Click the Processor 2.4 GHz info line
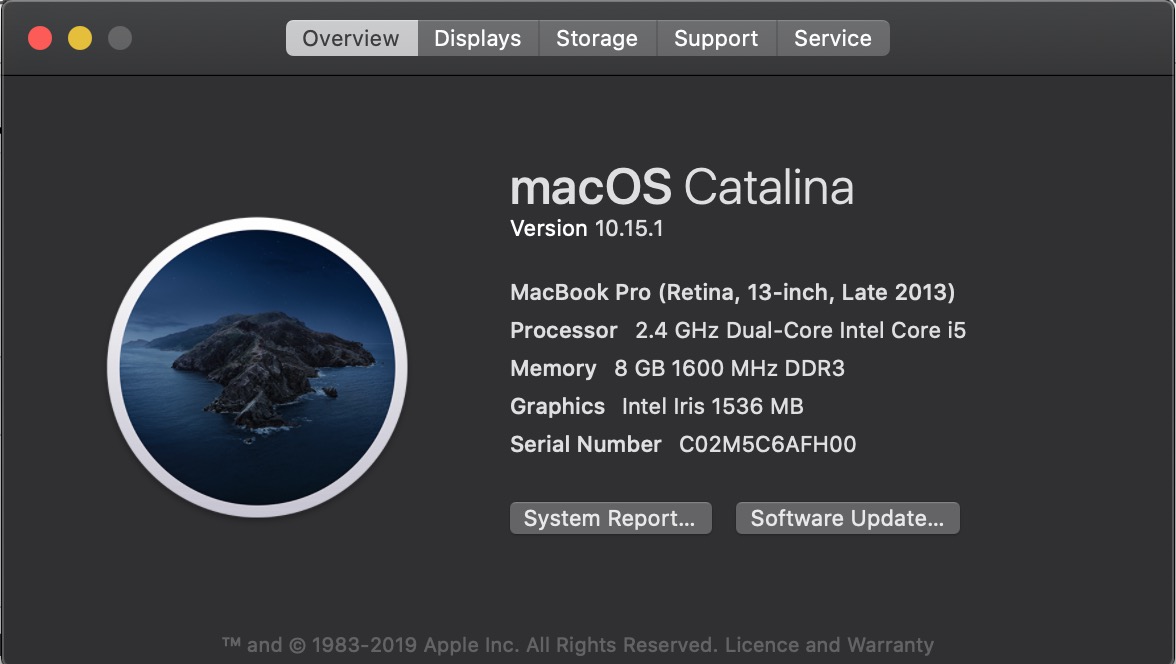This screenshot has height=664, width=1176. pyautogui.click(x=738, y=331)
